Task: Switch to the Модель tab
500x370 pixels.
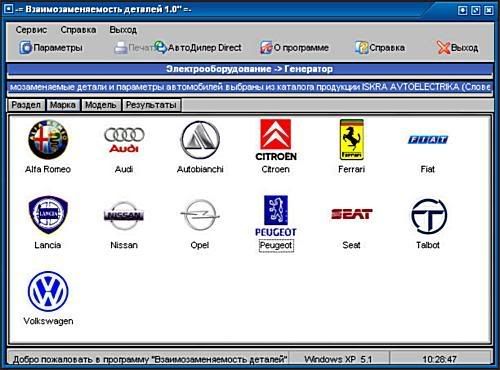Action: [x=101, y=105]
